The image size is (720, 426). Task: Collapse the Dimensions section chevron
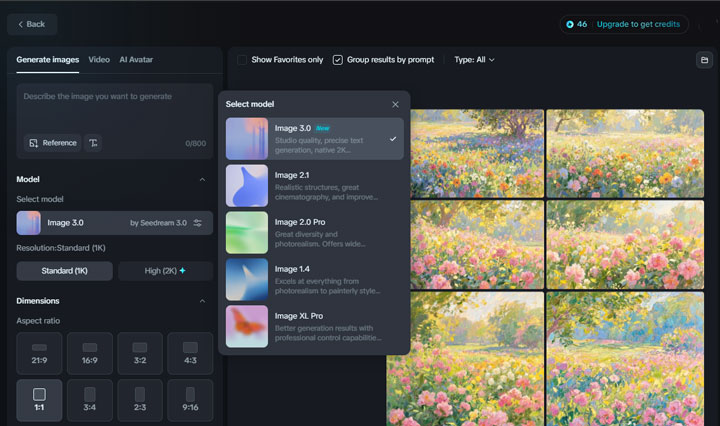(x=202, y=301)
